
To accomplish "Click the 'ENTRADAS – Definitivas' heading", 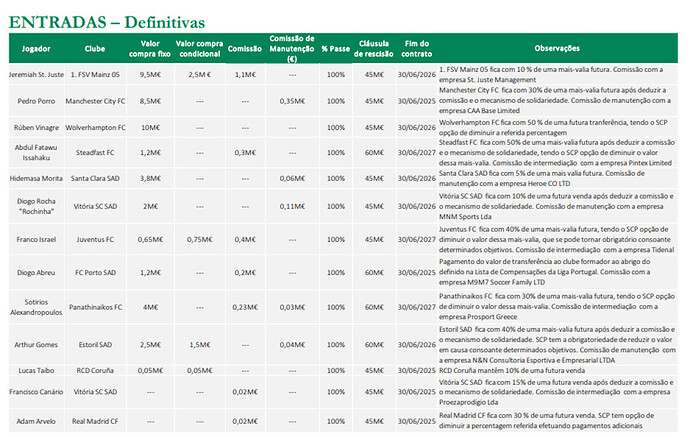I will (107, 22).
